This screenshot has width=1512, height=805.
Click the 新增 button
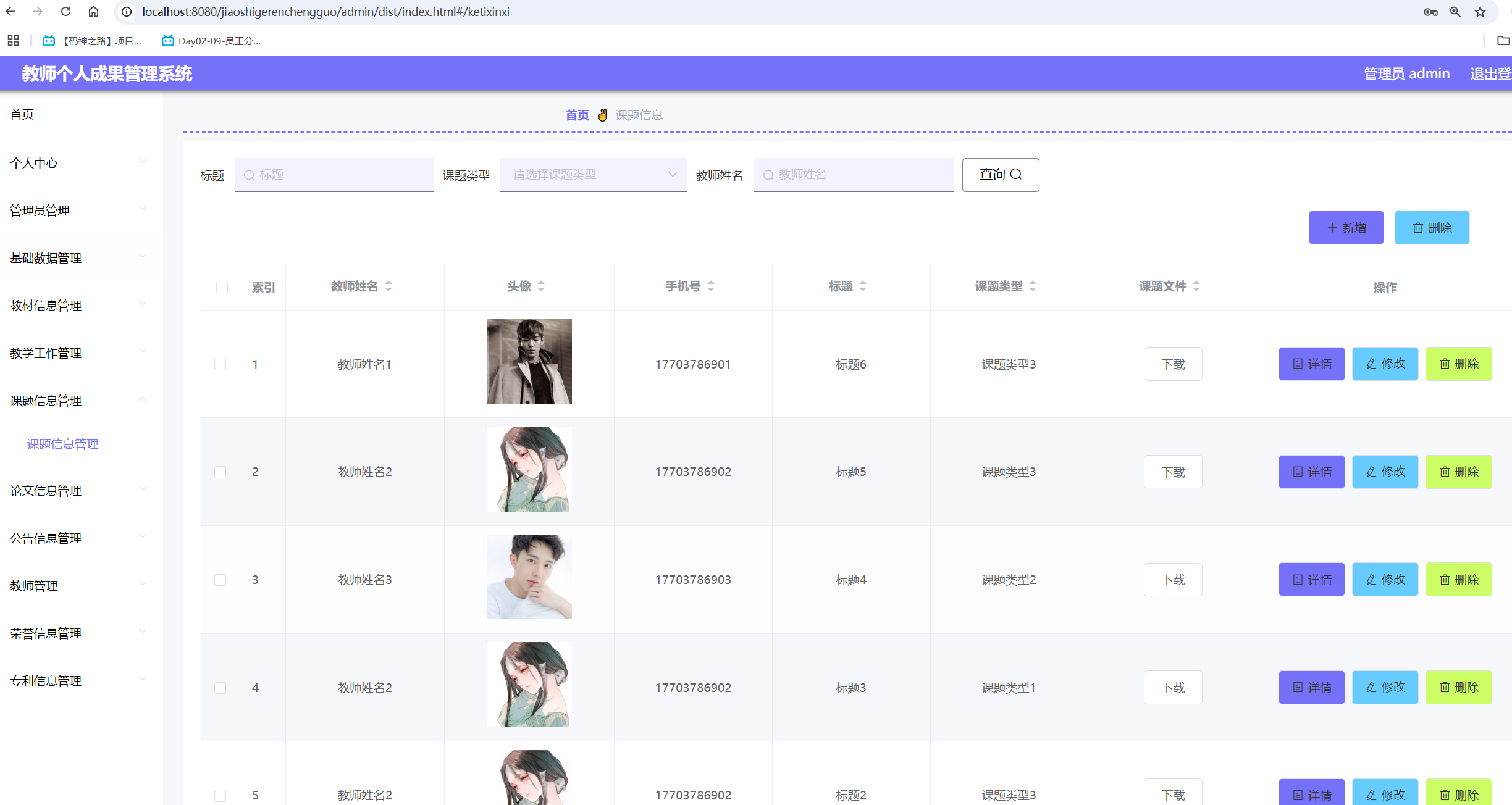coord(1346,228)
